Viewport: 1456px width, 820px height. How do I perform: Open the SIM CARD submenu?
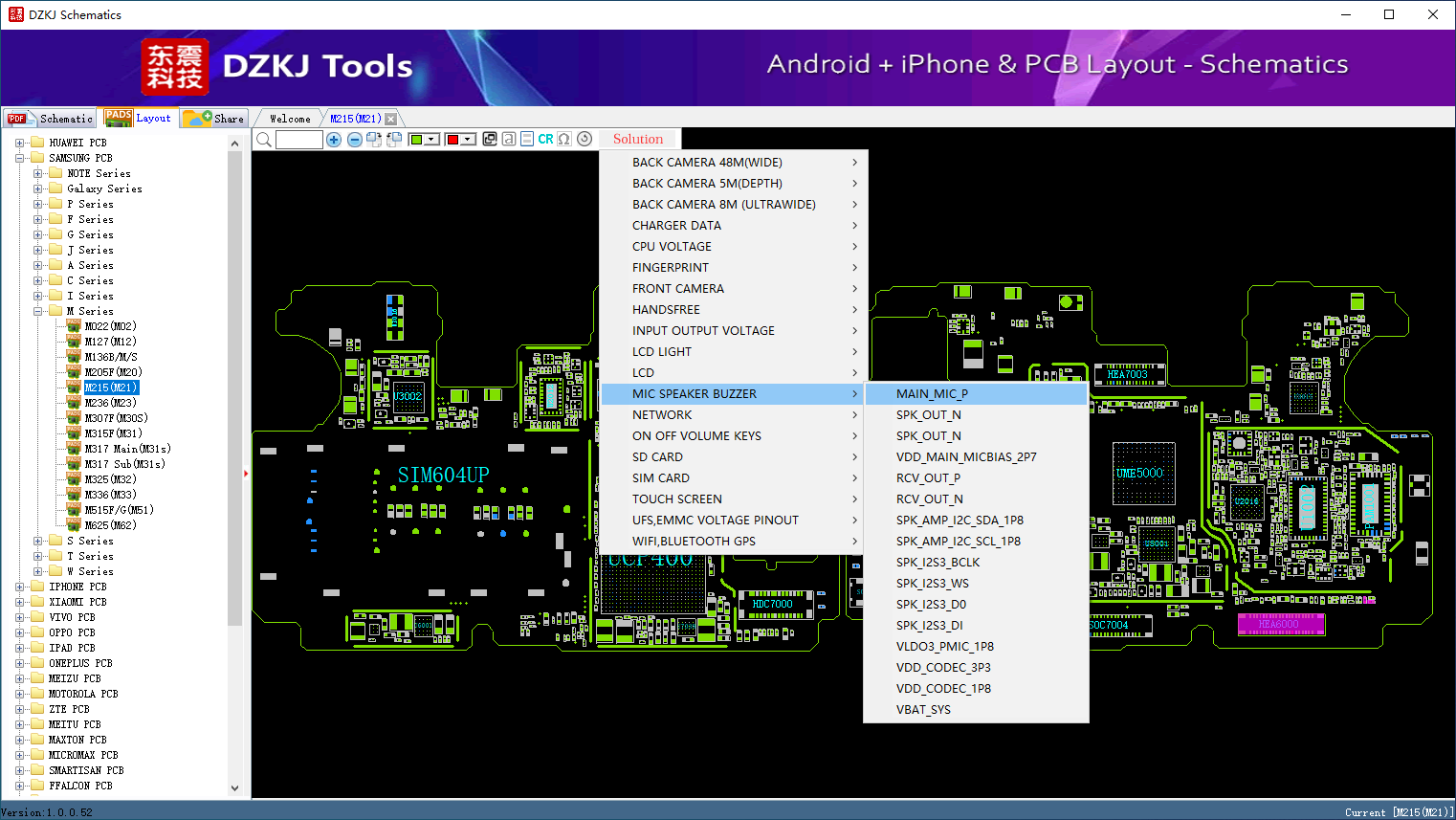coord(734,478)
